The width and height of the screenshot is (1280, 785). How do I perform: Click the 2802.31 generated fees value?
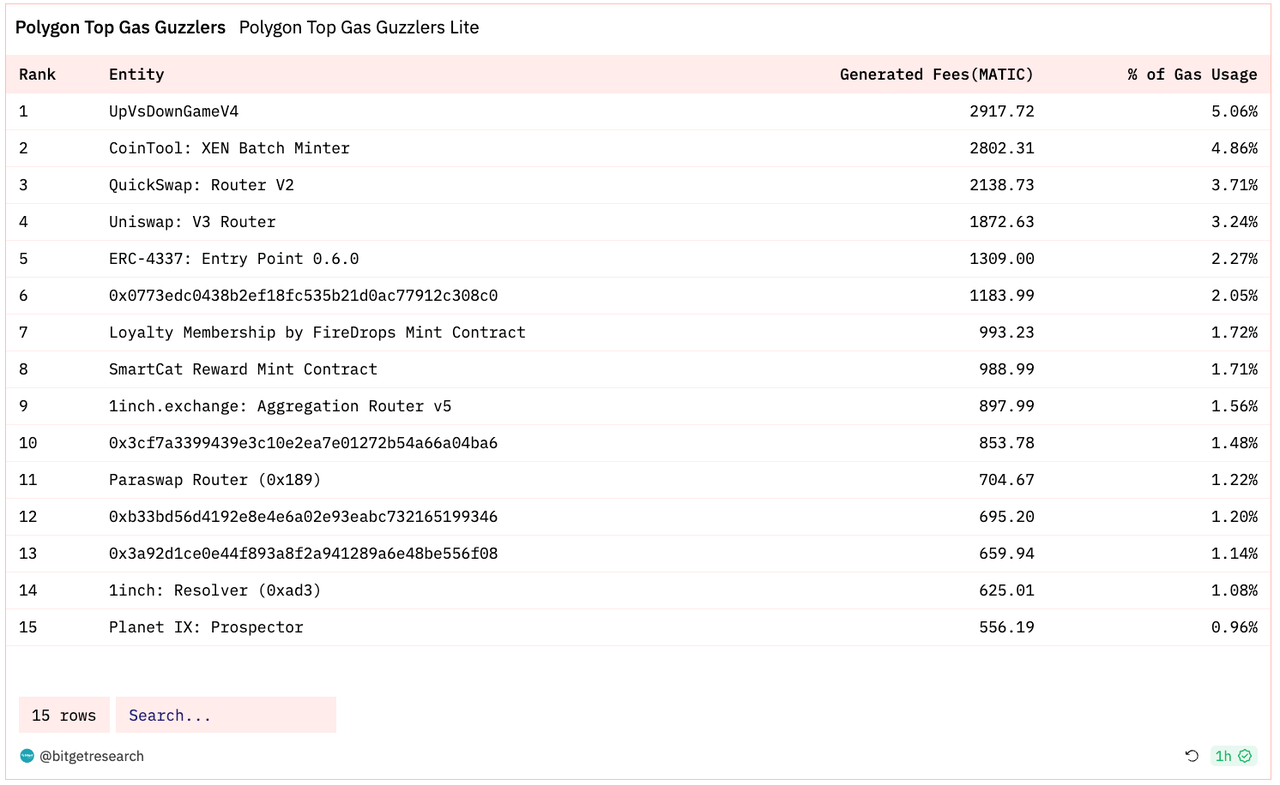(1002, 148)
